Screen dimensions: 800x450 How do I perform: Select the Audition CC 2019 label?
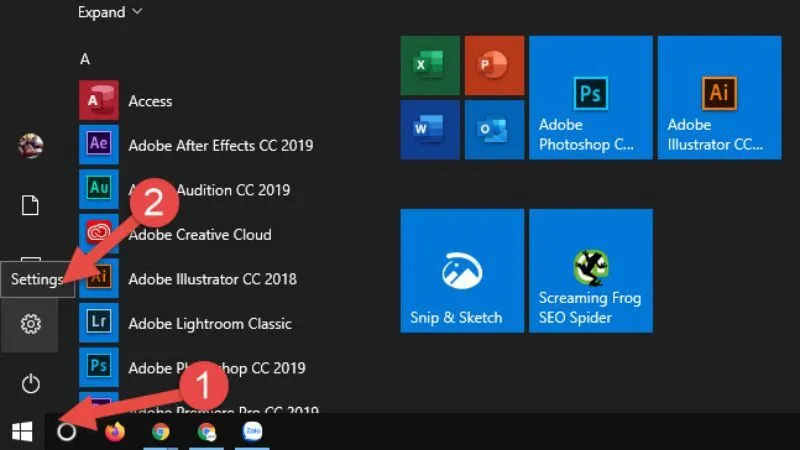[233, 190]
